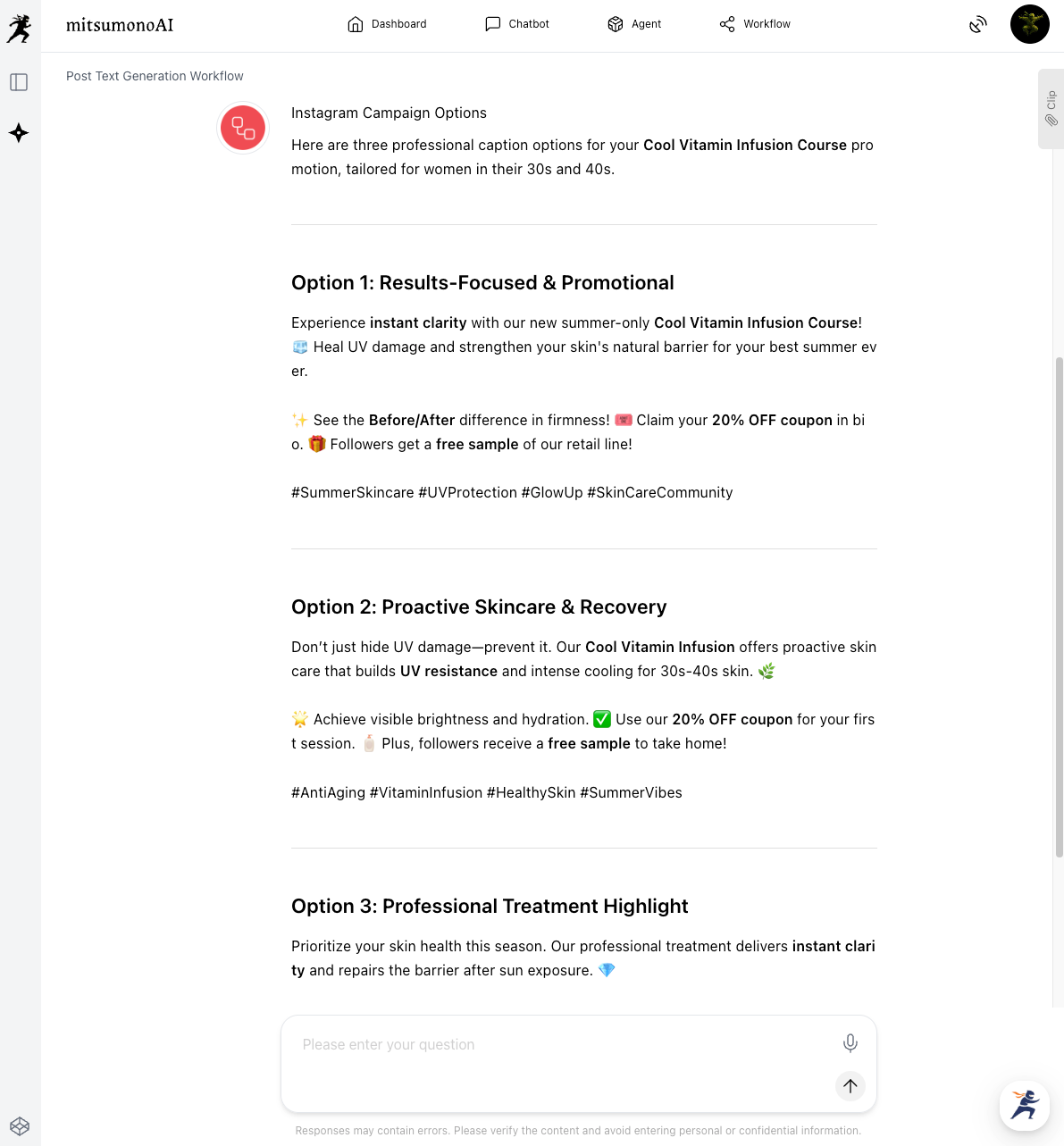The width and height of the screenshot is (1064, 1146).
Task: Click the Option 1 heading
Action: [x=482, y=283]
